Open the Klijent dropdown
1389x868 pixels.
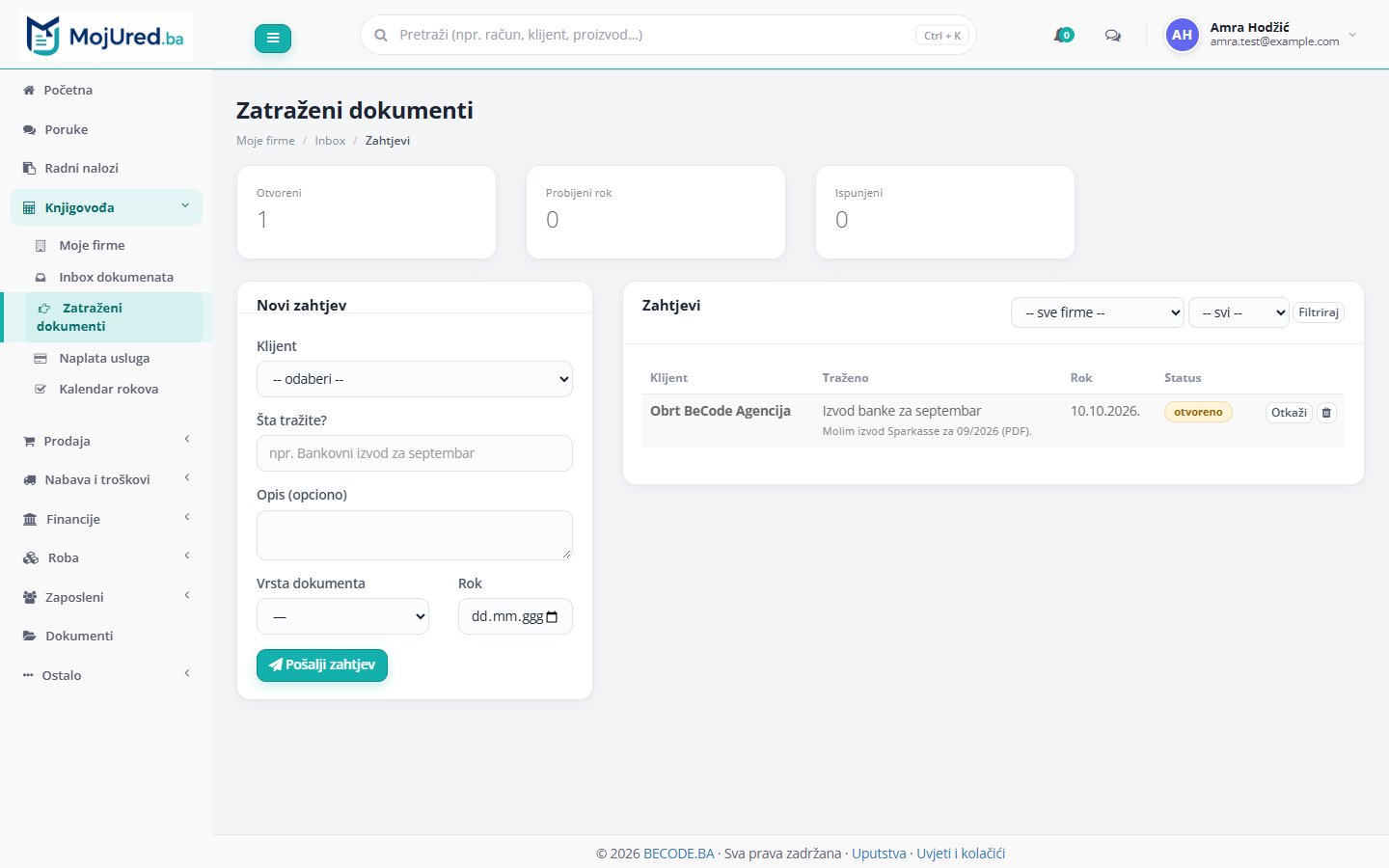point(415,379)
